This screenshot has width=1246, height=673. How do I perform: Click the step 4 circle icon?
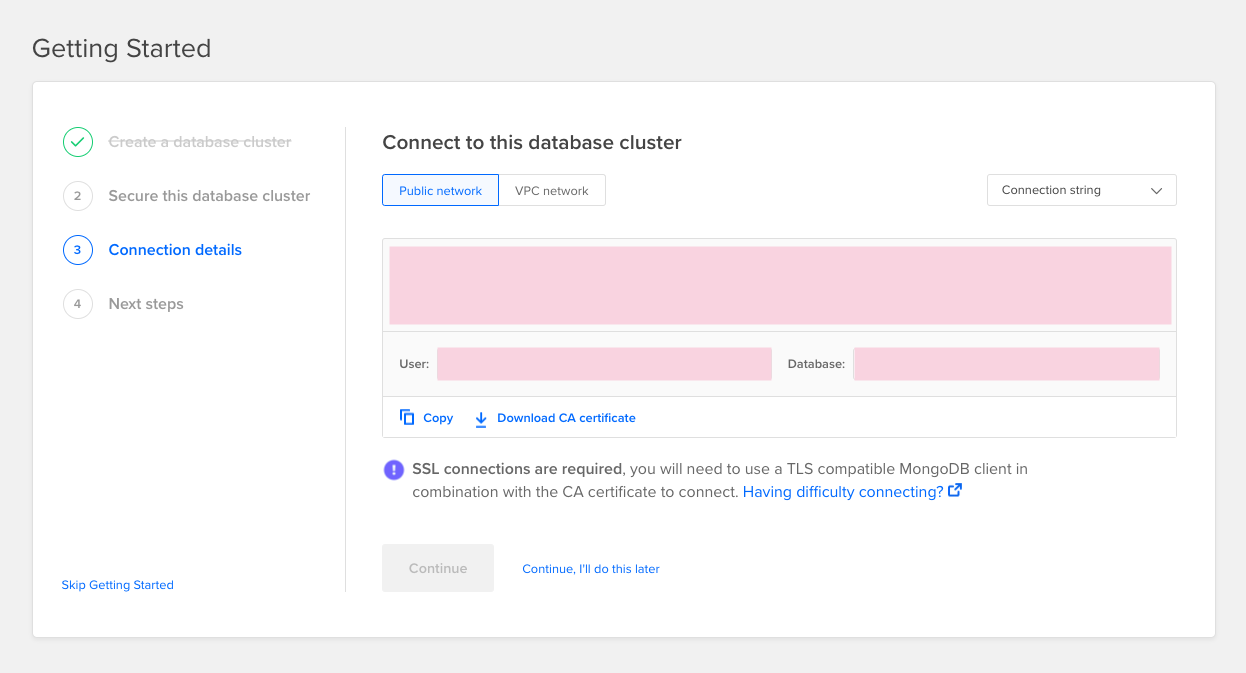coord(77,304)
